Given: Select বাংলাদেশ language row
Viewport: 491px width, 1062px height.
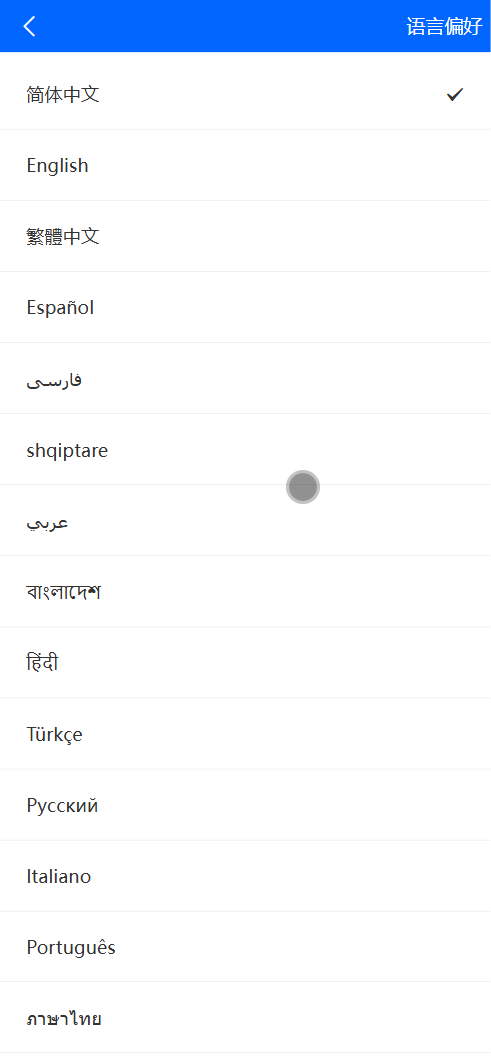Looking at the screenshot, I should click(x=245, y=592).
